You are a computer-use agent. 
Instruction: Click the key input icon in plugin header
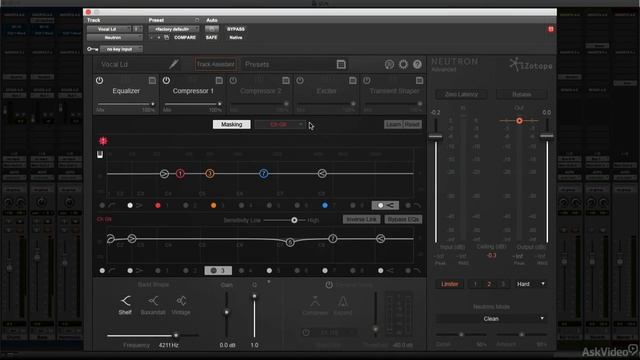92,49
